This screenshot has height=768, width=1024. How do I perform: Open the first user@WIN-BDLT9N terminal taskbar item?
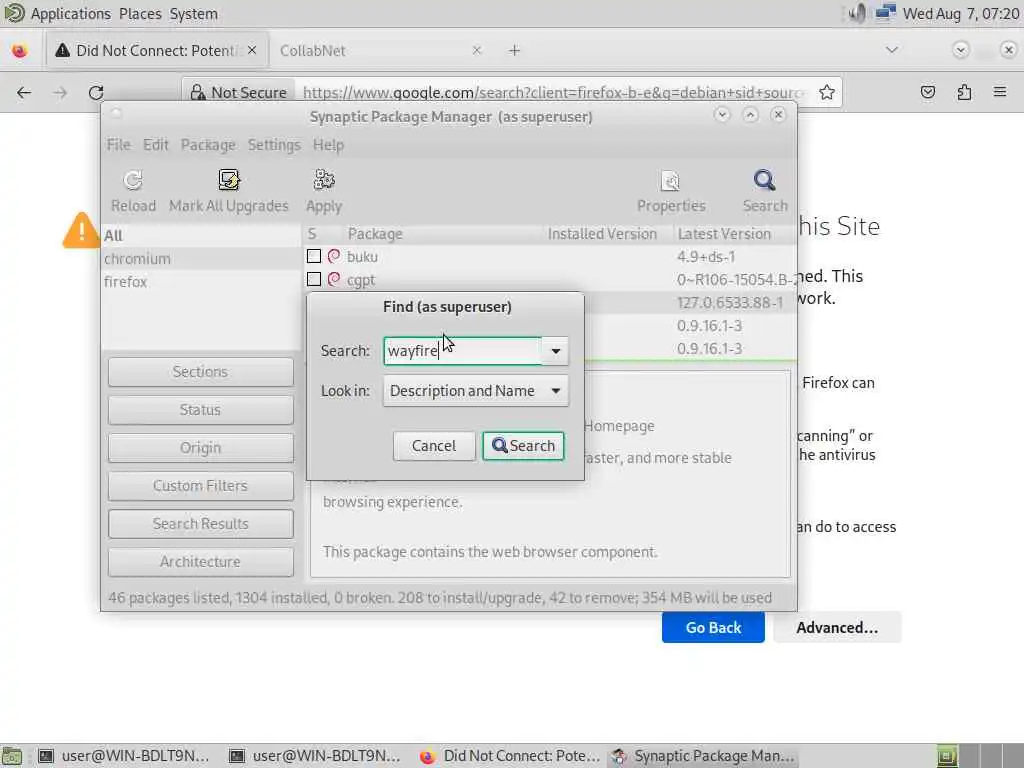(x=124, y=756)
